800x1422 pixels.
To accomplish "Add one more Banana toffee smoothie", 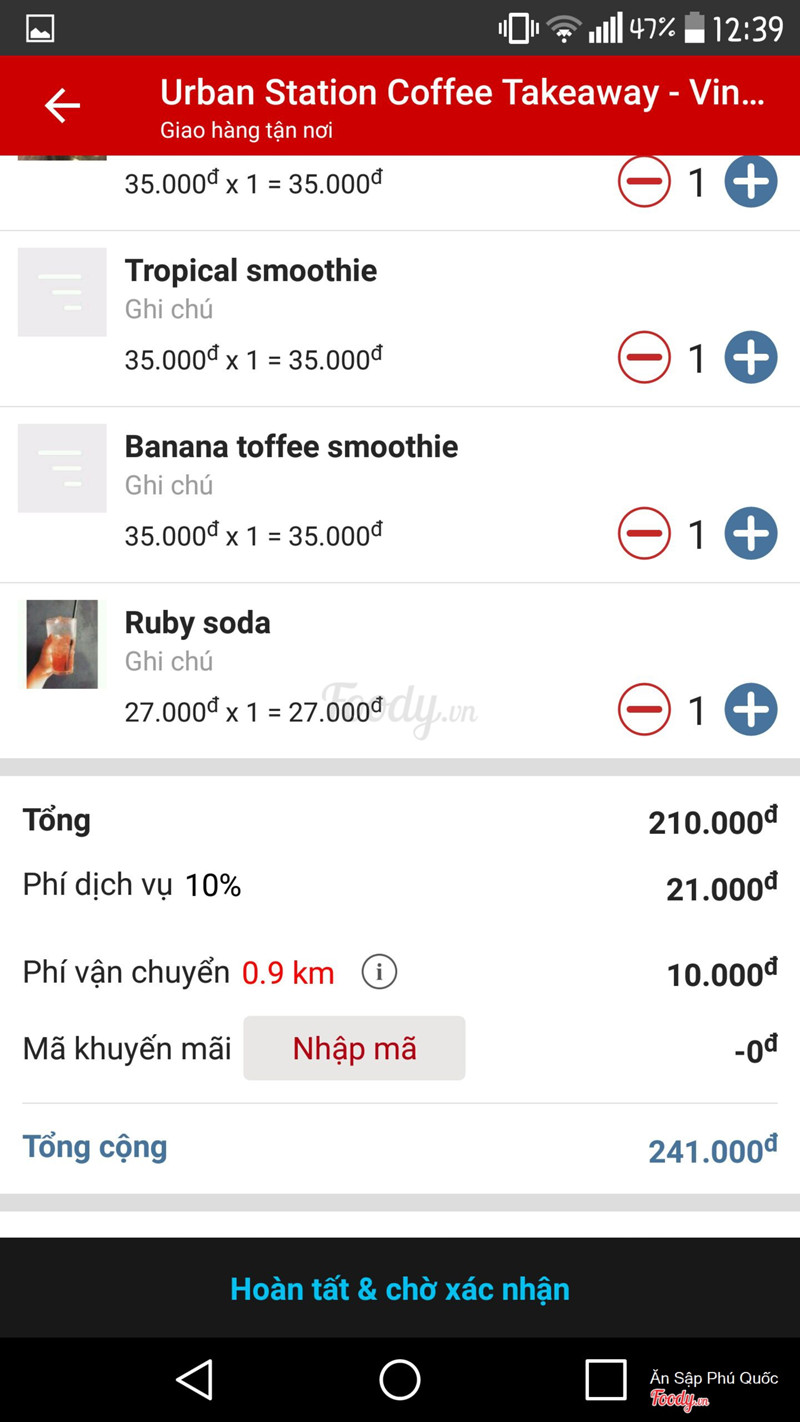I will tap(750, 533).
